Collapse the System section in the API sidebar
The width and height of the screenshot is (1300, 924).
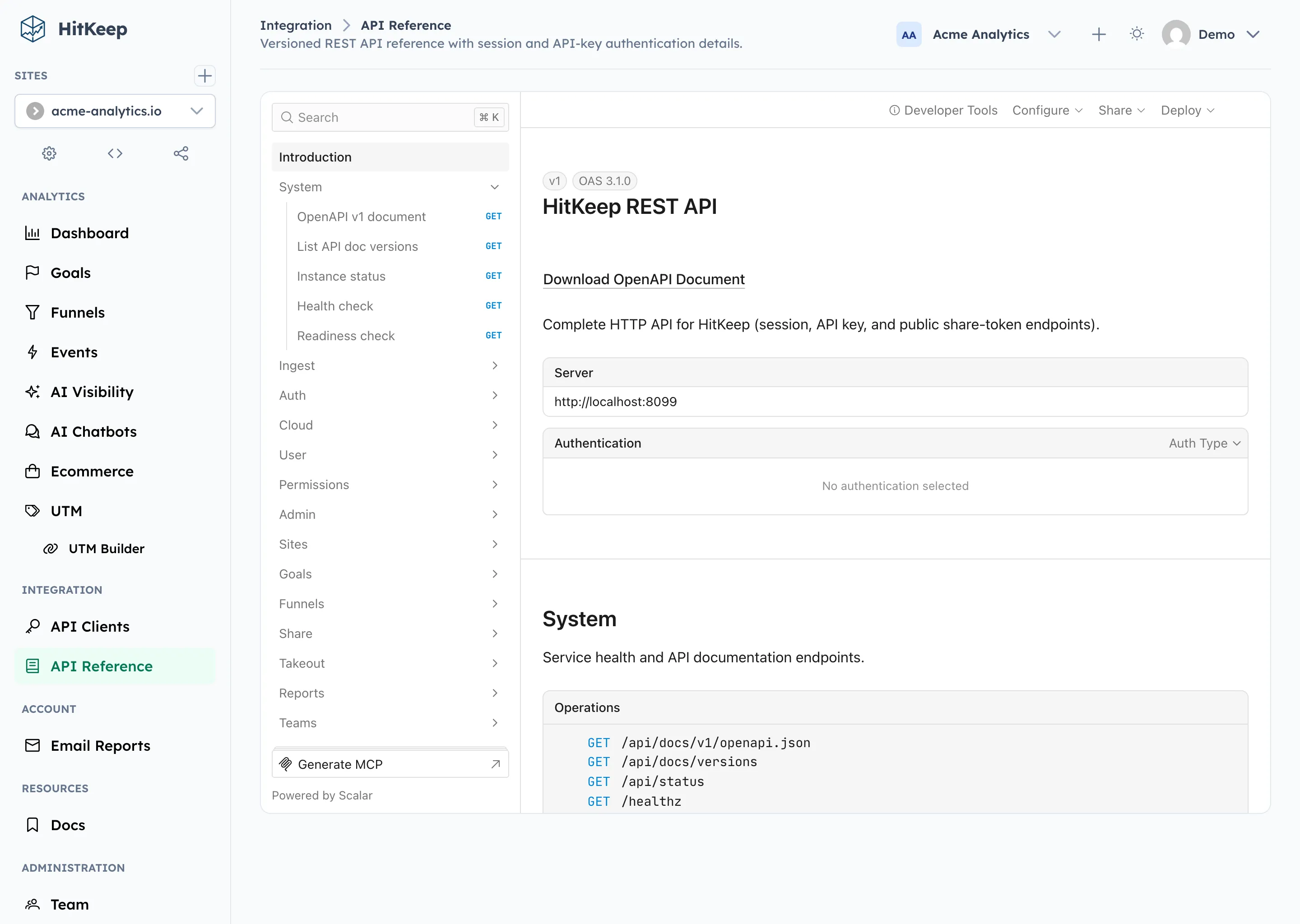click(494, 187)
